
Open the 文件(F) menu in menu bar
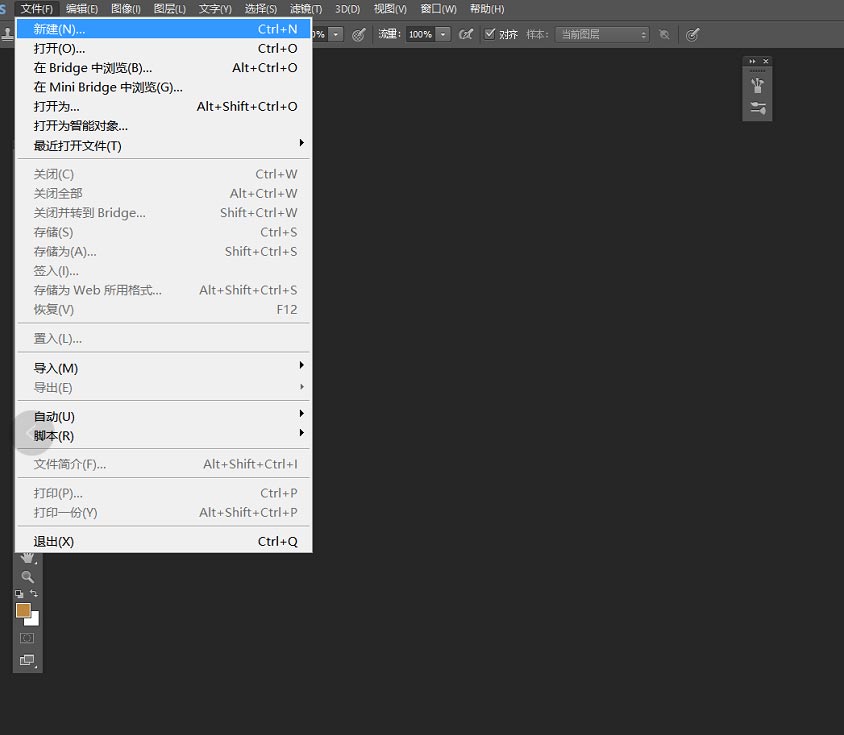click(x=37, y=9)
